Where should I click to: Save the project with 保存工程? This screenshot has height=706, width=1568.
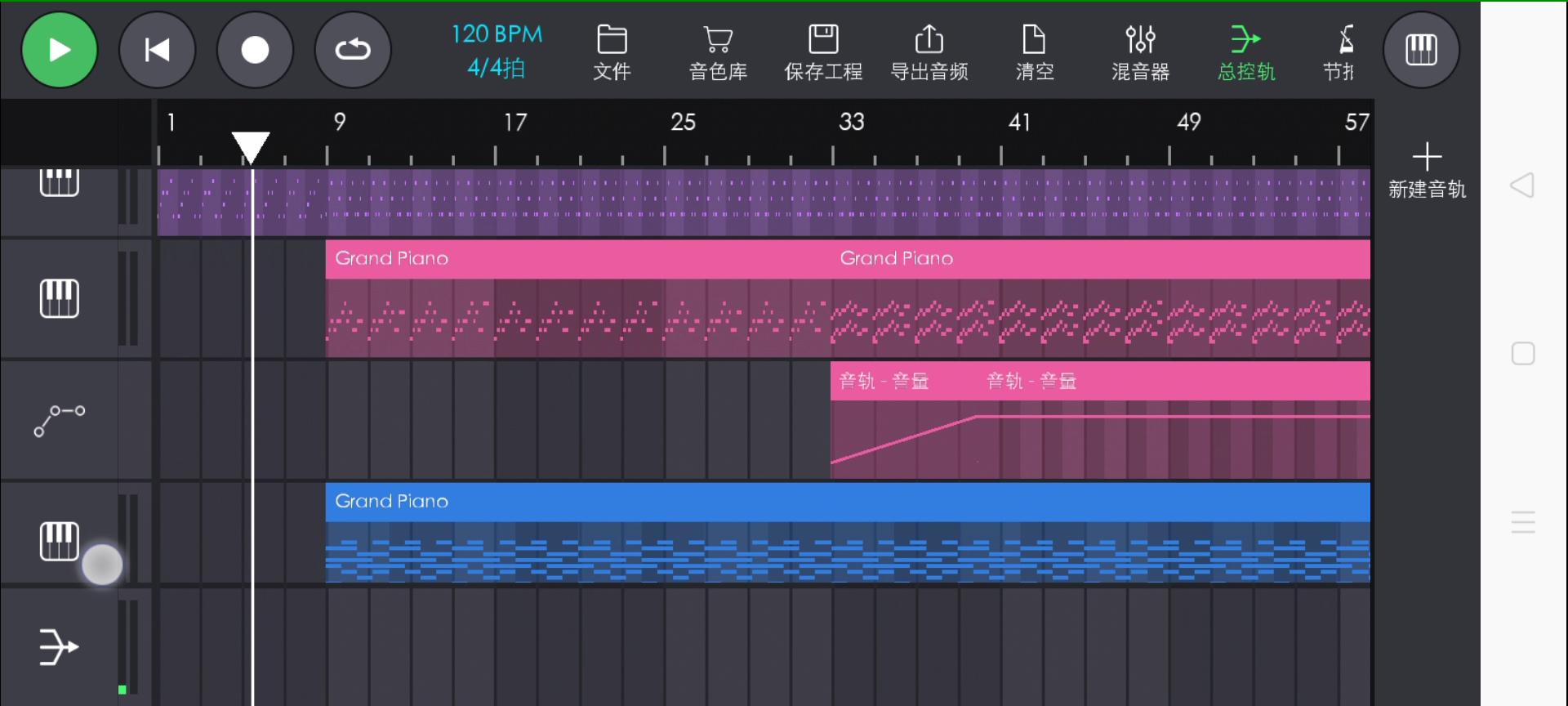coord(823,53)
